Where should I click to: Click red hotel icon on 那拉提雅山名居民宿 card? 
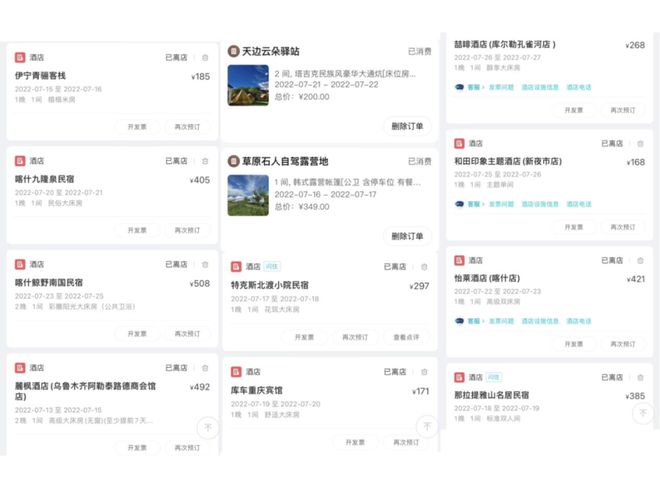pyautogui.click(x=459, y=377)
